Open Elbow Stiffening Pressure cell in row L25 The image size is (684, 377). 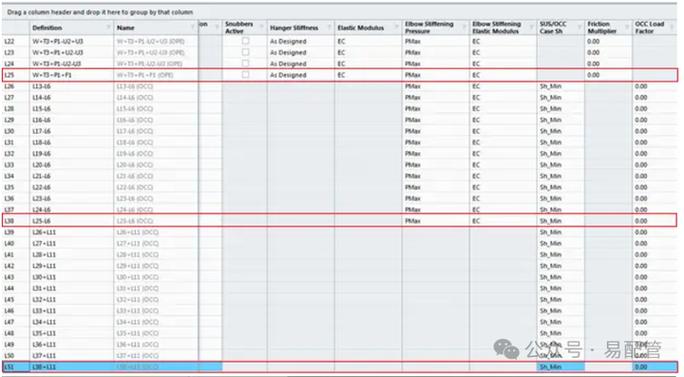point(436,75)
